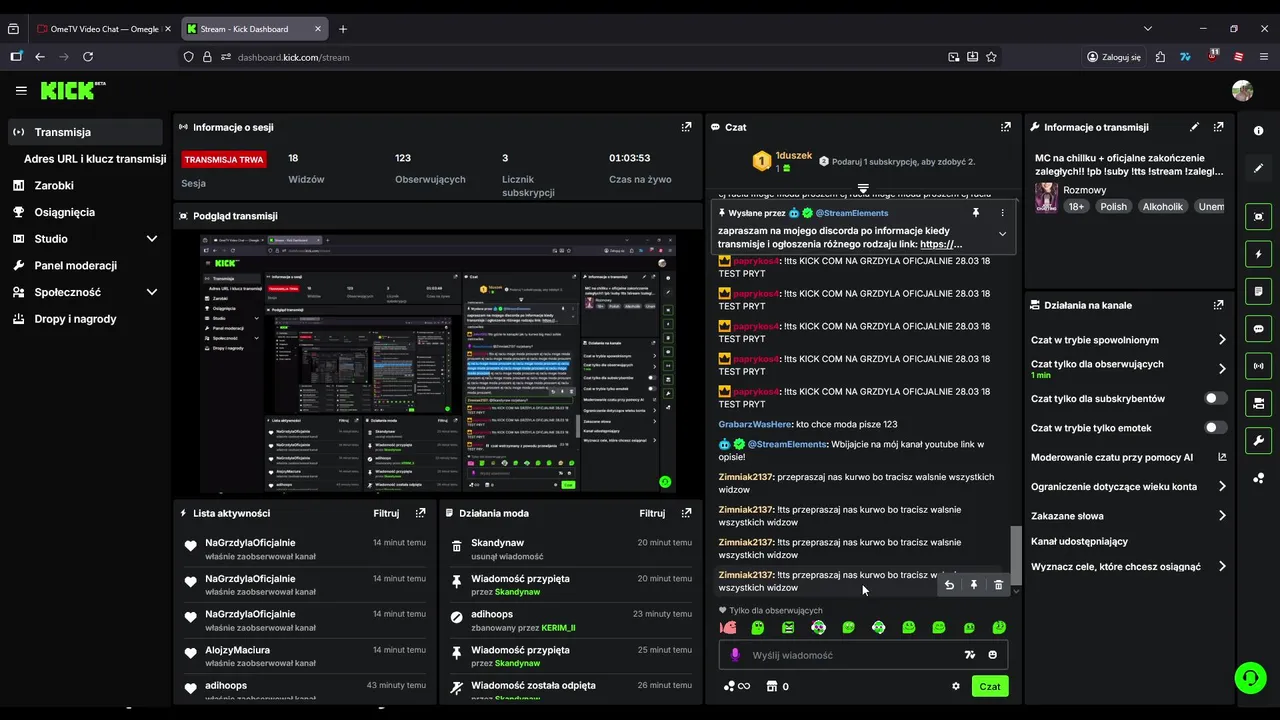Toggle the chat bubble widget icon in sidebar
This screenshot has height=720, width=1280.
1258,328
